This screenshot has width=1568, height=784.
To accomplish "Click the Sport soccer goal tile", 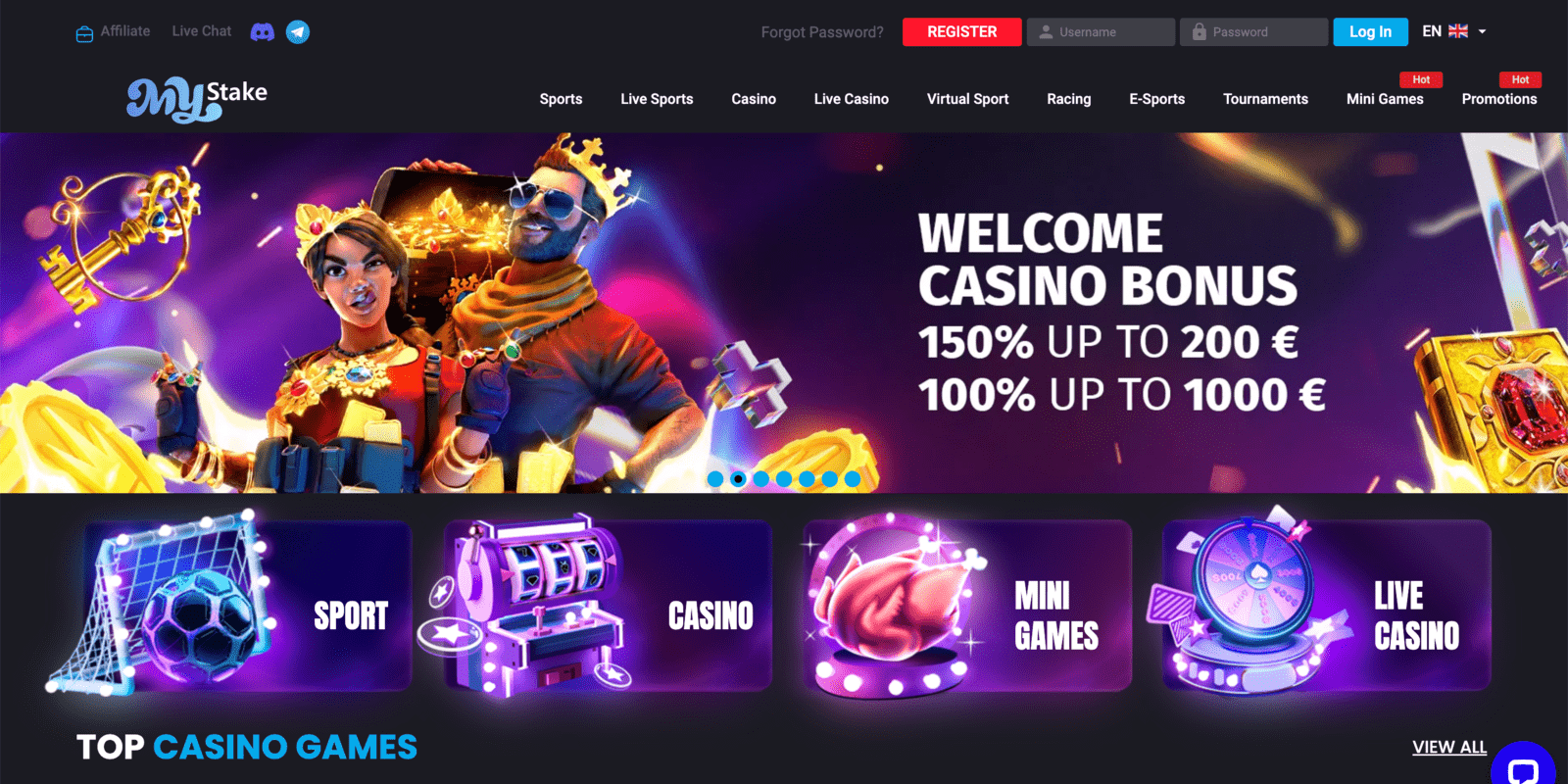I will (x=231, y=603).
